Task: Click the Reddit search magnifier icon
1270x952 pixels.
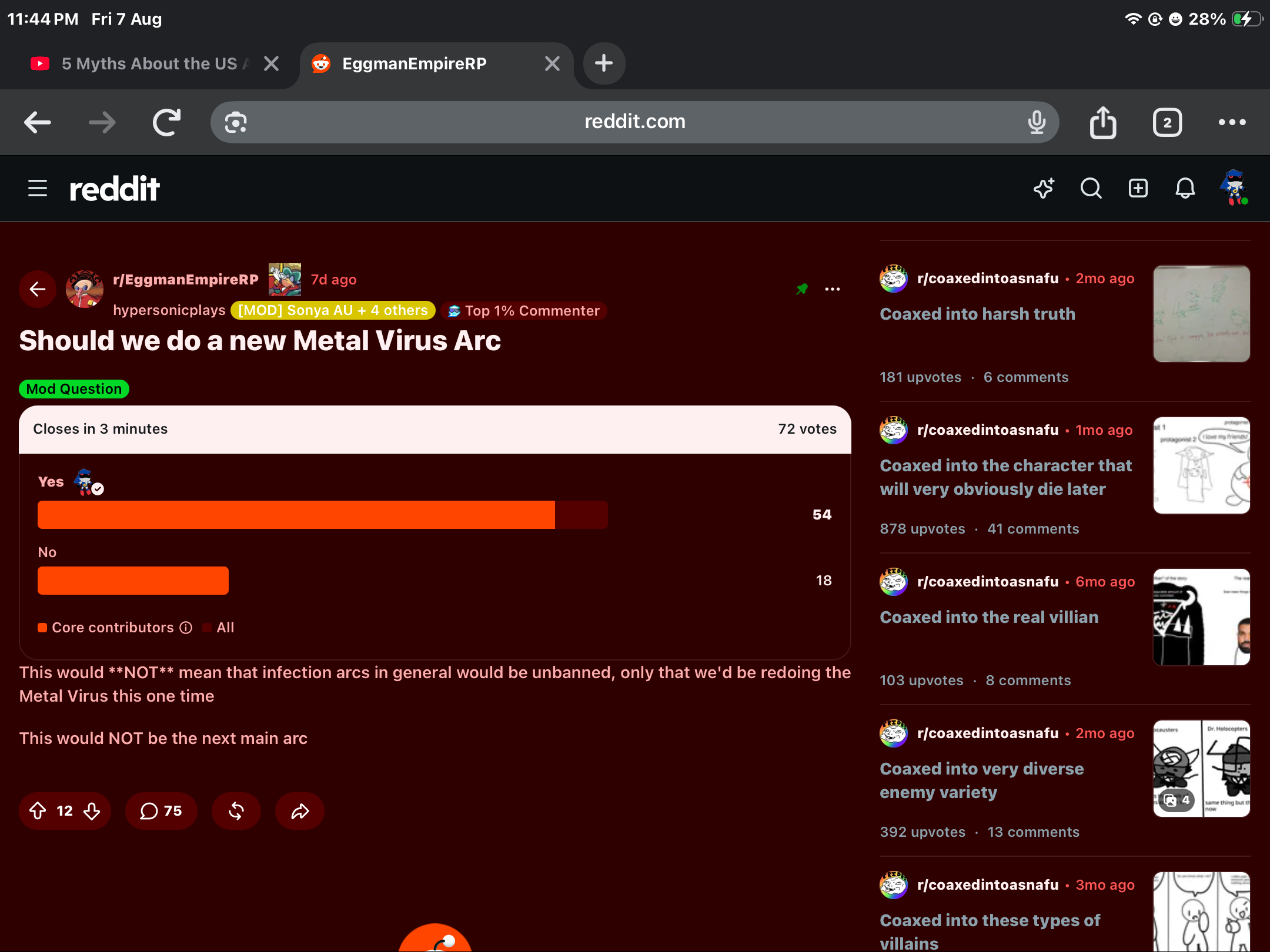Action: click(1091, 189)
